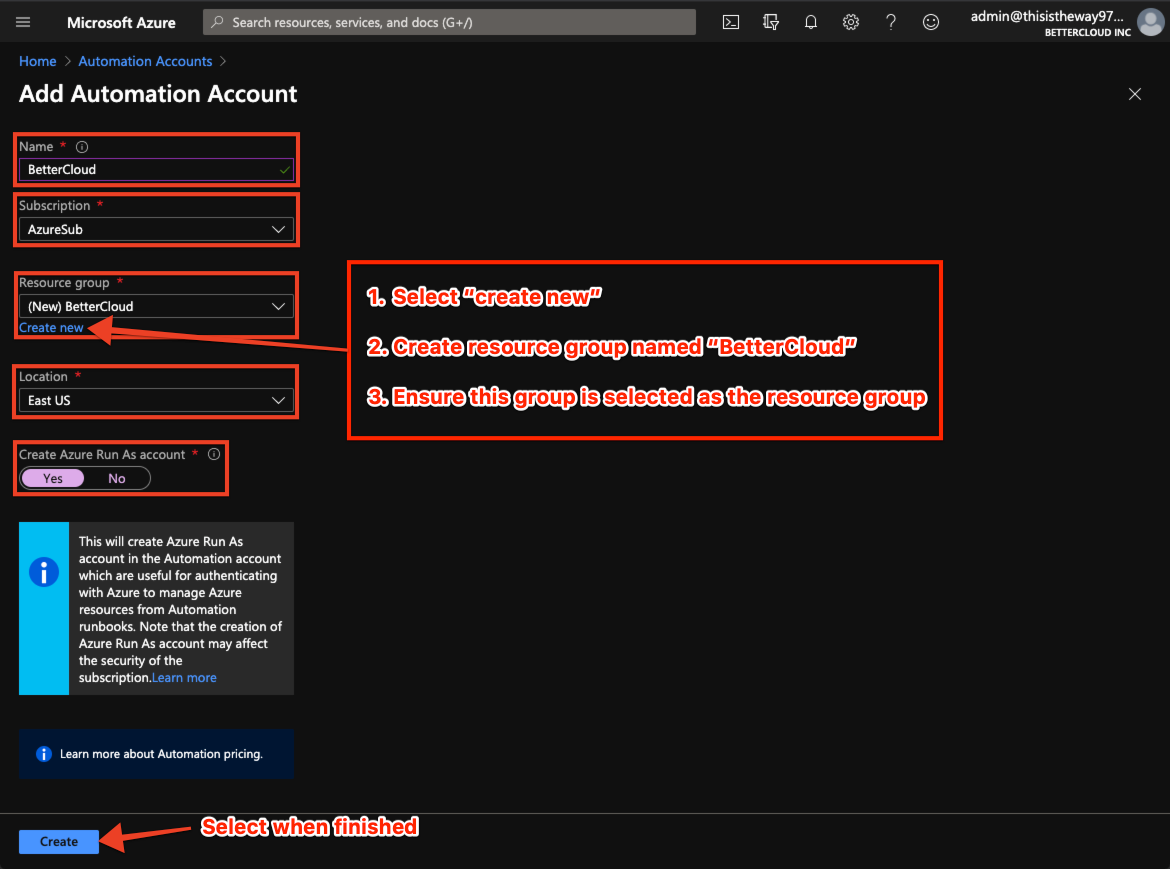This screenshot has height=869, width=1170.
Task: Click the info icon next to Name
Action: 80,146
